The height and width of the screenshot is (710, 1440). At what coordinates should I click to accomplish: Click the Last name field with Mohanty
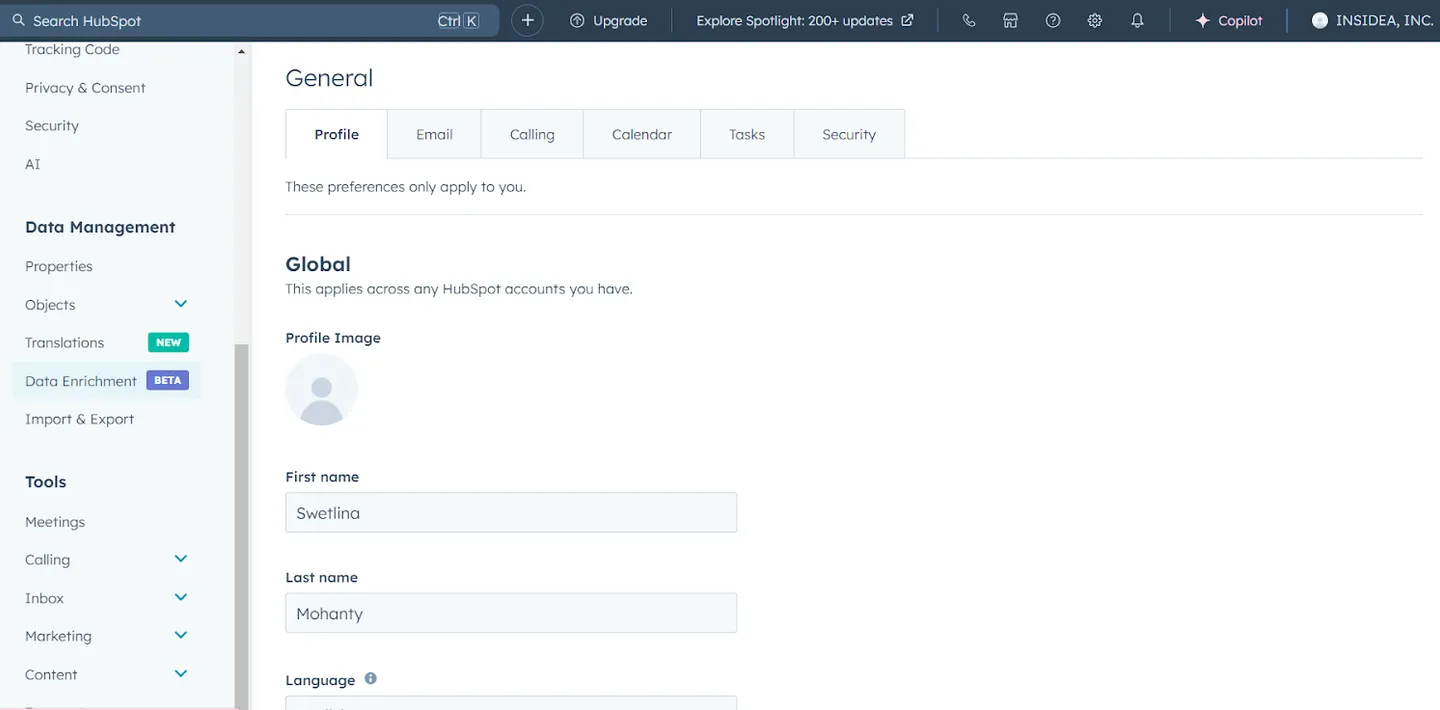(x=511, y=613)
